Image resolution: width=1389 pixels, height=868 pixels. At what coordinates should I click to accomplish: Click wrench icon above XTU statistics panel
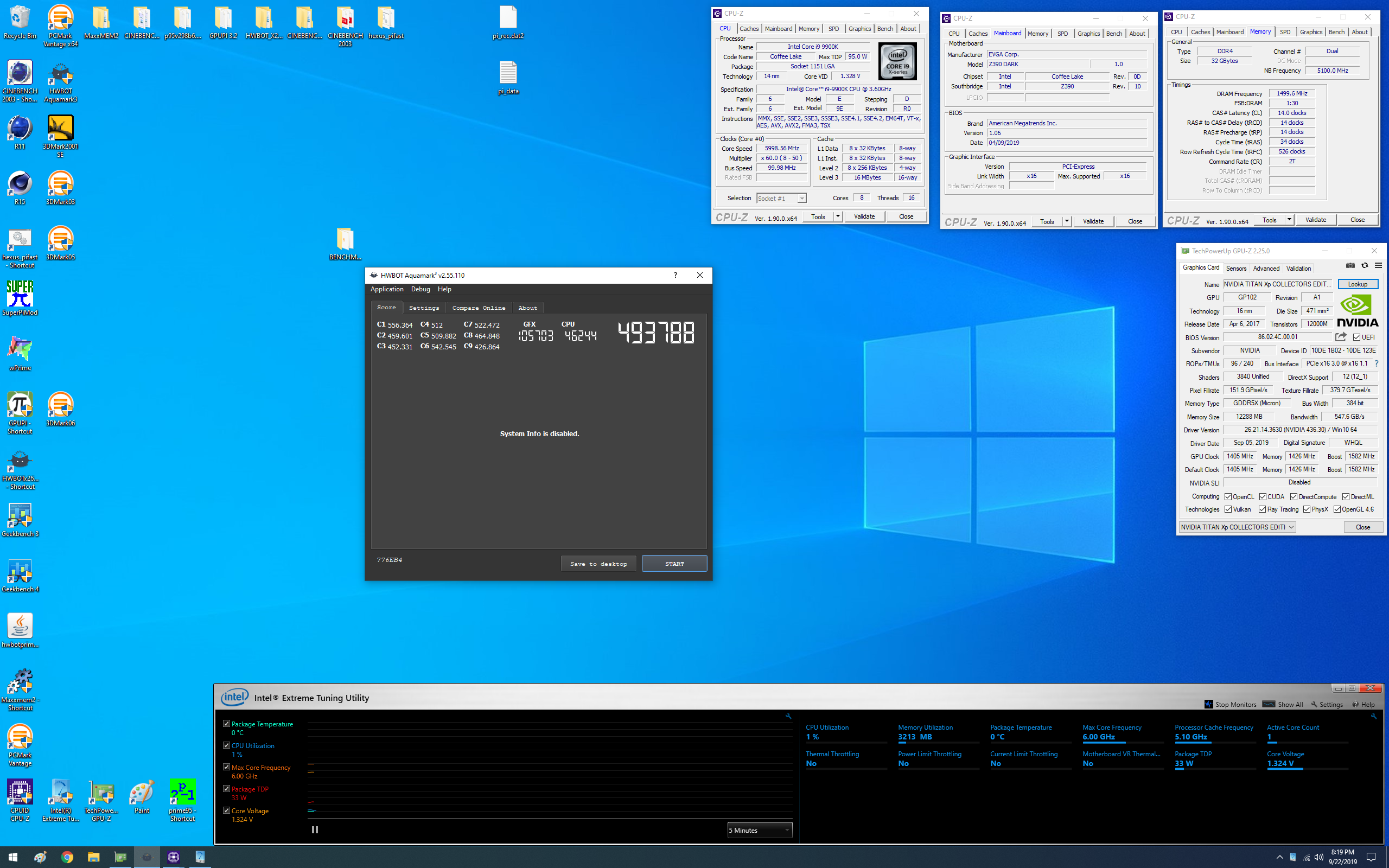click(x=1373, y=716)
